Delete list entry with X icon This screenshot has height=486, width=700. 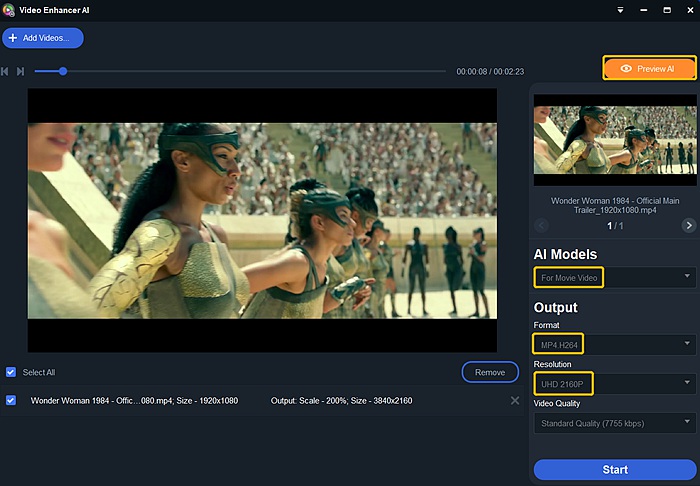[x=515, y=400]
